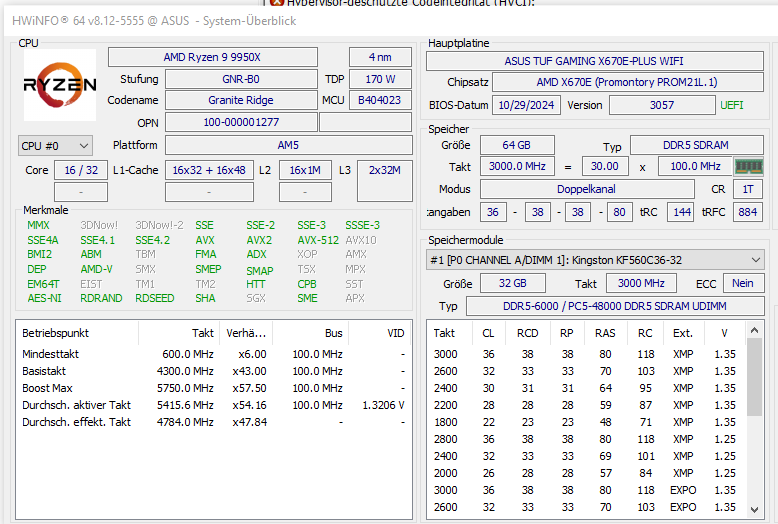This screenshot has height=524, width=778.
Task: Click the green memory module icon
Action: 748,166
